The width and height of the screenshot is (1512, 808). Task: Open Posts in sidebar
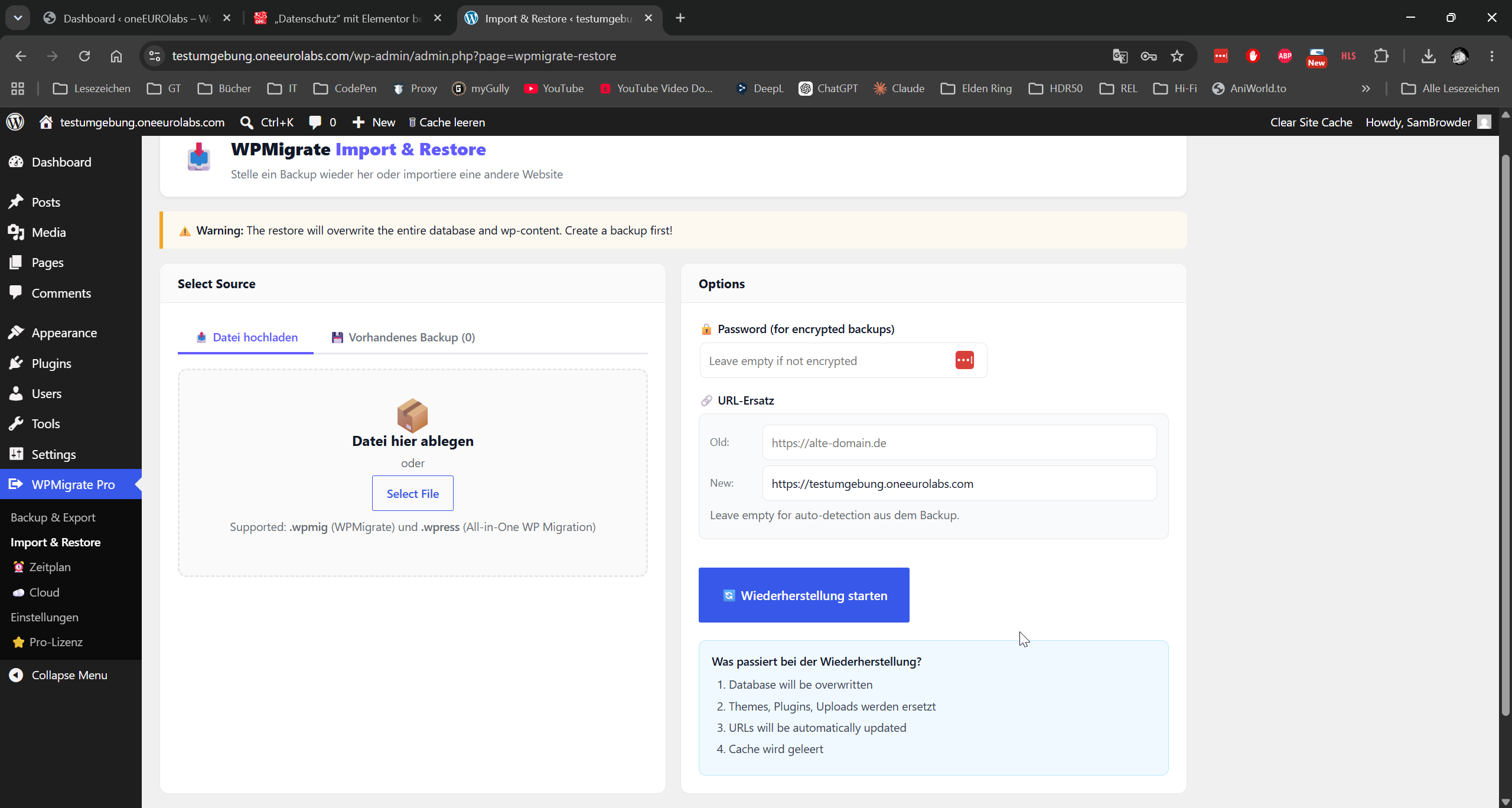click(x=71, y=202)
